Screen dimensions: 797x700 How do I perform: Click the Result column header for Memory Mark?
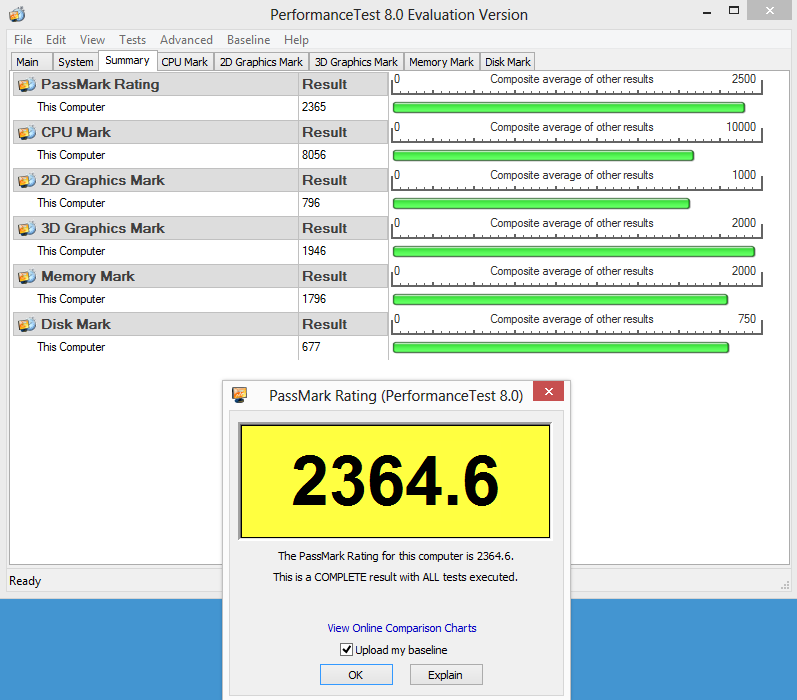[x=325, y=276]
